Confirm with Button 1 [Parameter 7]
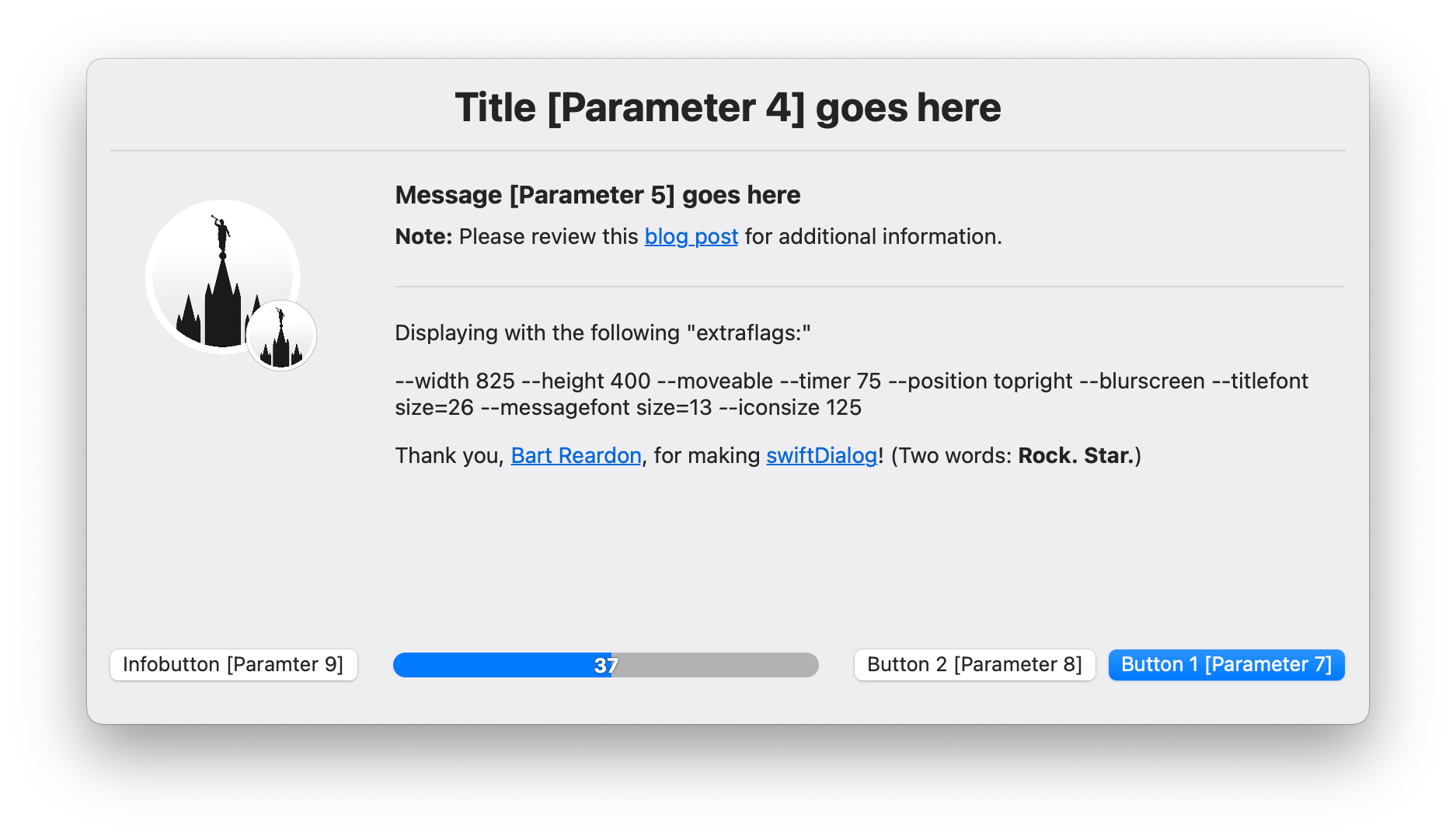Screen dimensions: 1456x839 tap(1226, 665)
